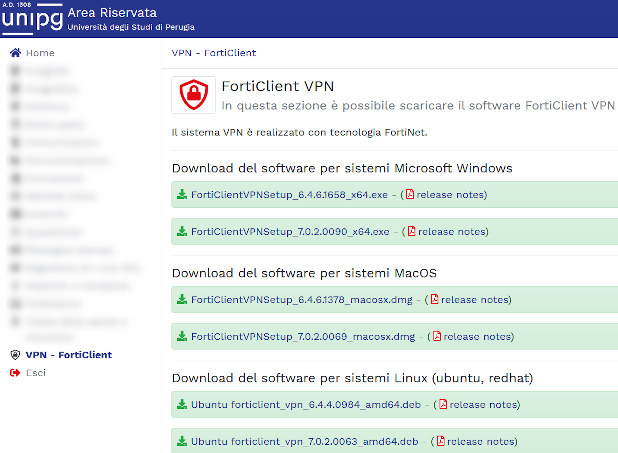
Task: Click PDF icon beside Ubuntu 6.4.4.0984 release notes
Action: 443,405
